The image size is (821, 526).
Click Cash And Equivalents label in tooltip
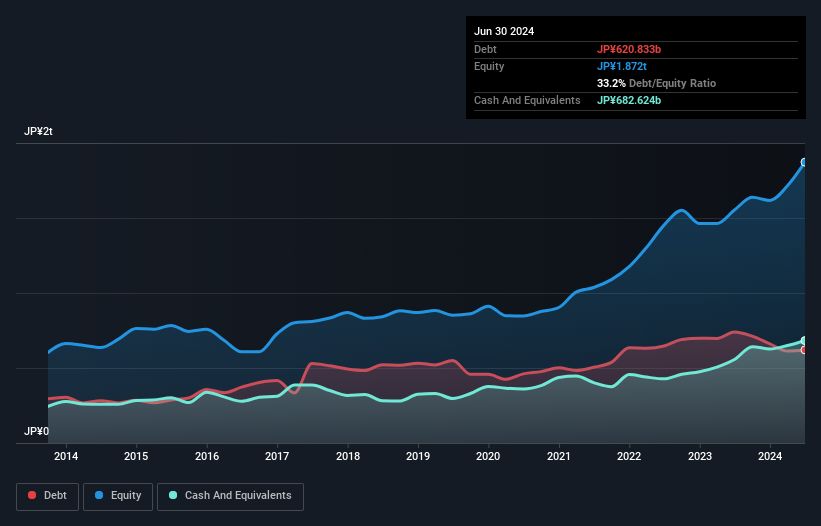[527, 100]
